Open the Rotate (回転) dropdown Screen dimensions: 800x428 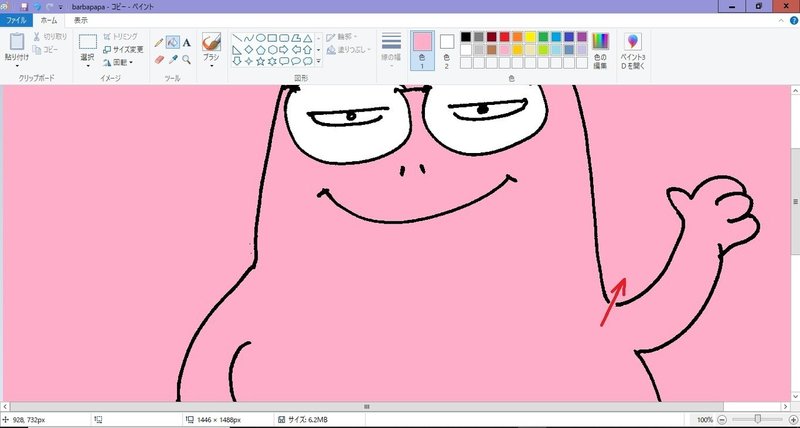(118, 62)
